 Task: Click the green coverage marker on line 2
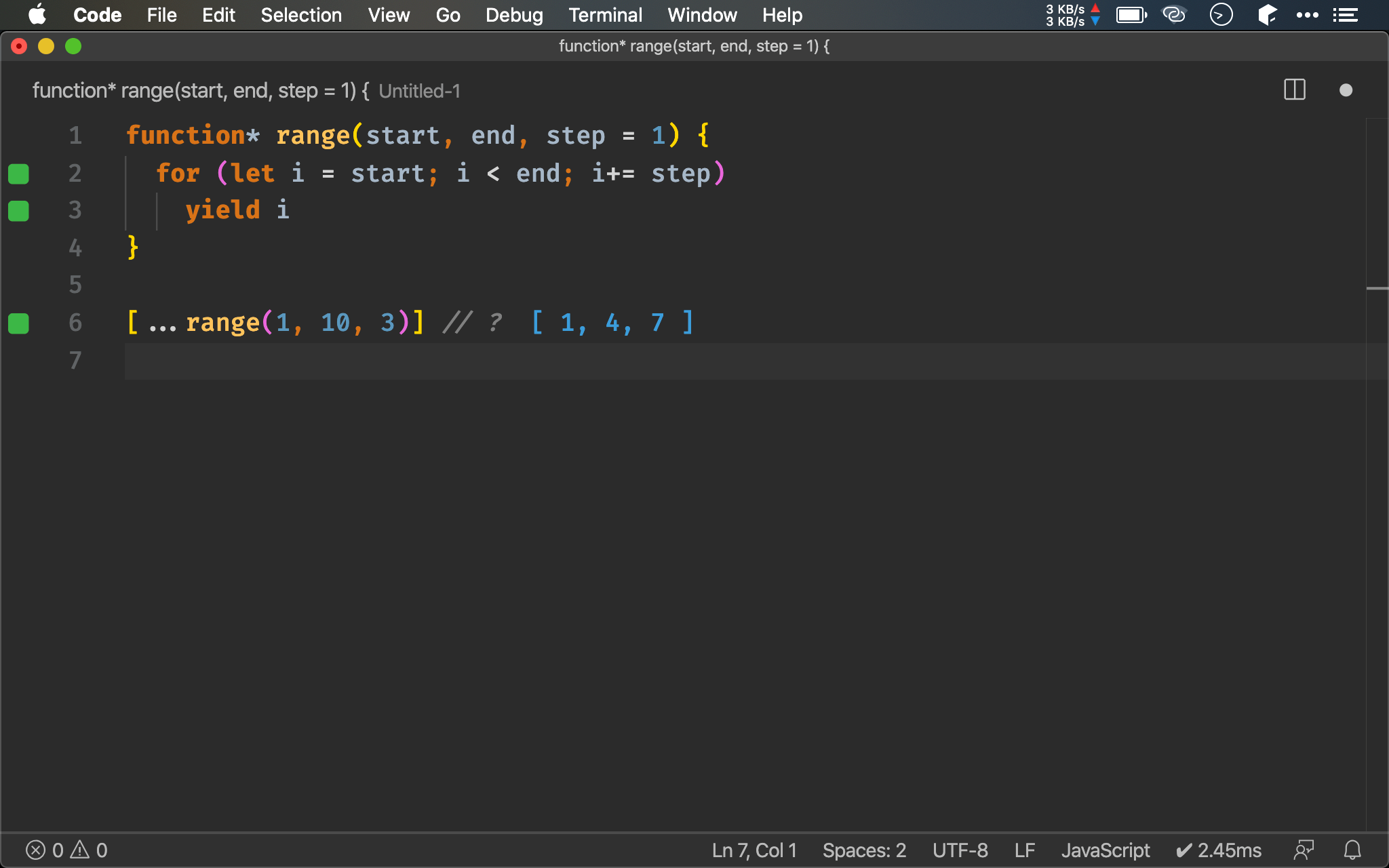(x=18, y=174)
